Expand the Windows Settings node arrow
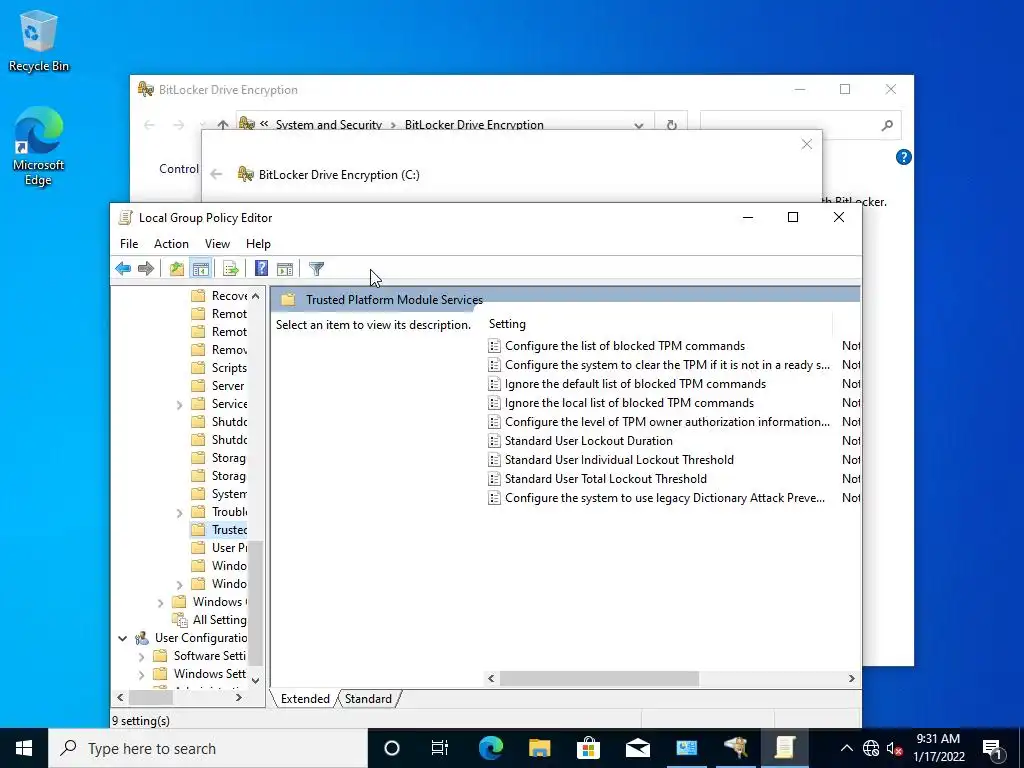The width and height of the screenshot is (1024, 768). [x=141, y=675]
